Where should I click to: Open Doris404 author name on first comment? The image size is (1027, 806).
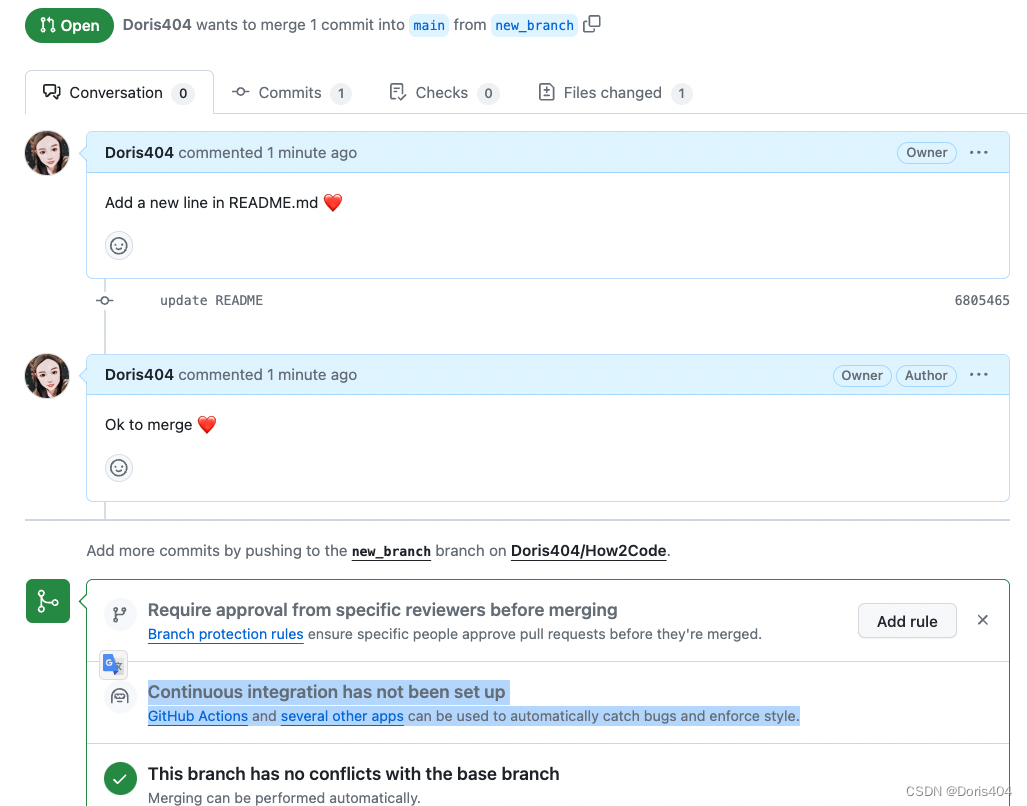139,153
